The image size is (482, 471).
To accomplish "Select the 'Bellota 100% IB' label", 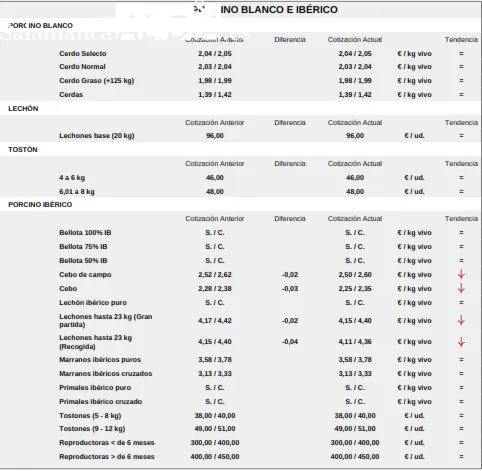I will point(85,233).
